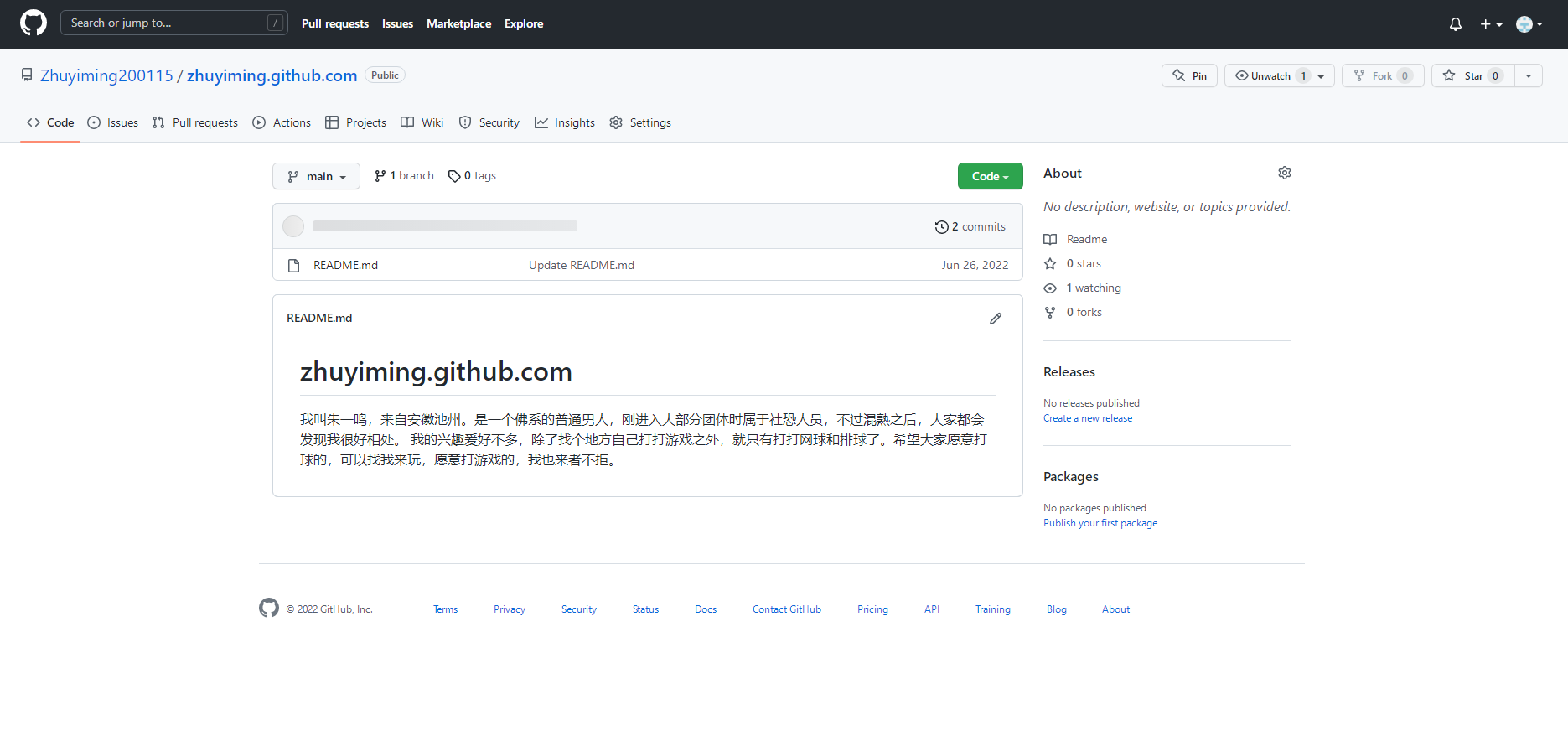Switch to the Insights tab
Screen dimensions: 1568x736
565,122
